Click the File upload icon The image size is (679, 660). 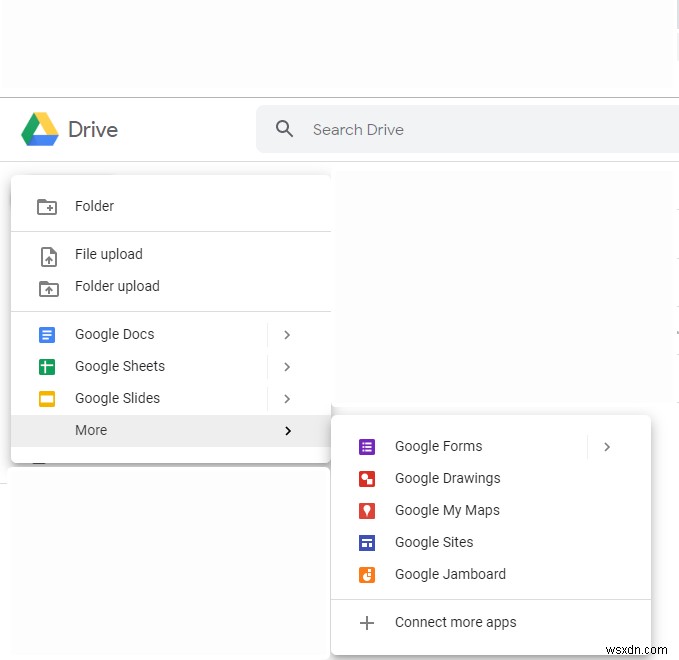[48, 256]
